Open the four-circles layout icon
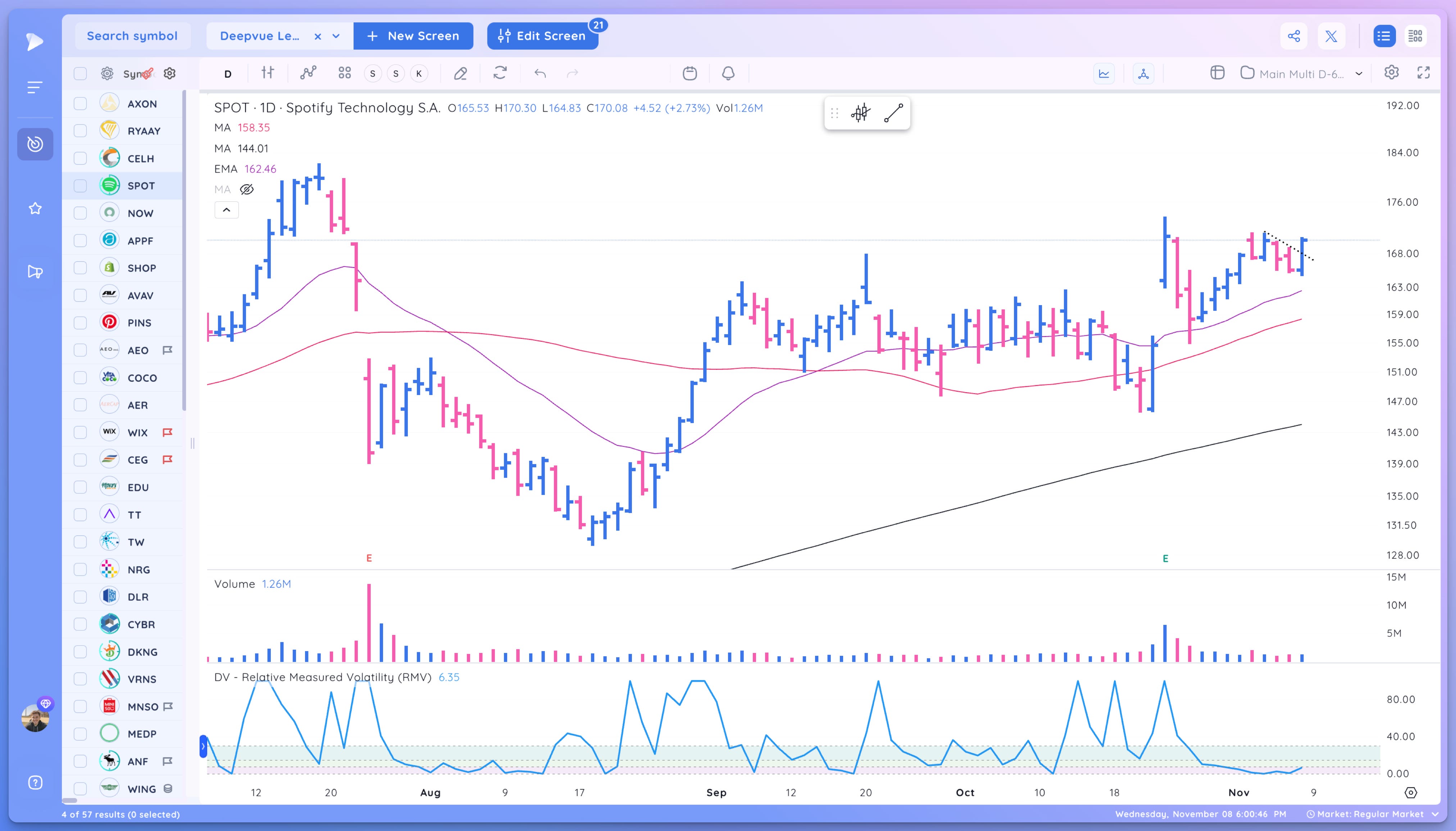Screen dimensions: 1456x831 [x=345, y=73]
